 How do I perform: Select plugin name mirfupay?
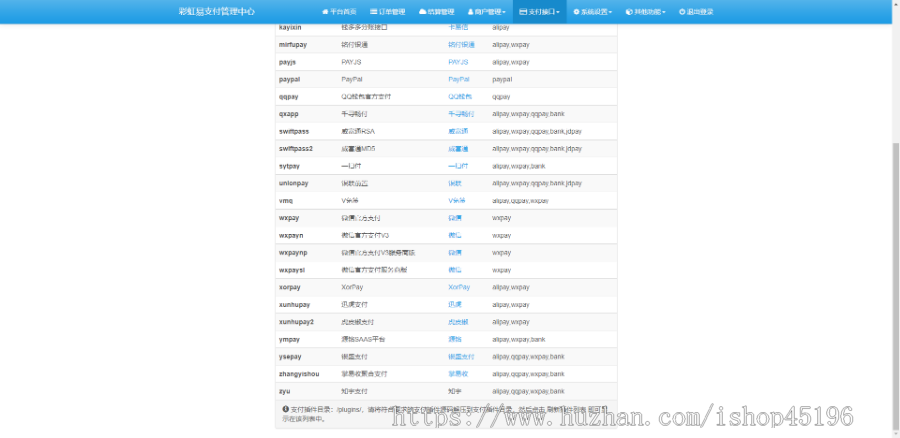(x=293, y=45)
